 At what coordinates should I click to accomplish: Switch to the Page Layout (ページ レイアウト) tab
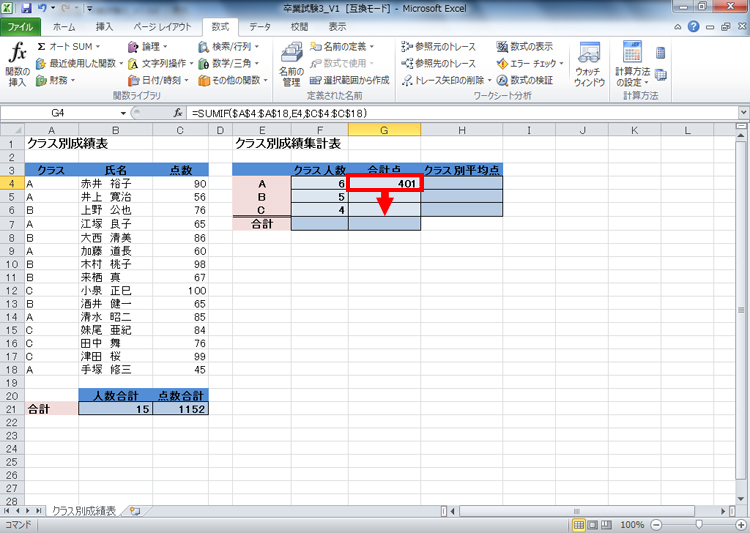tap(162, 27)
